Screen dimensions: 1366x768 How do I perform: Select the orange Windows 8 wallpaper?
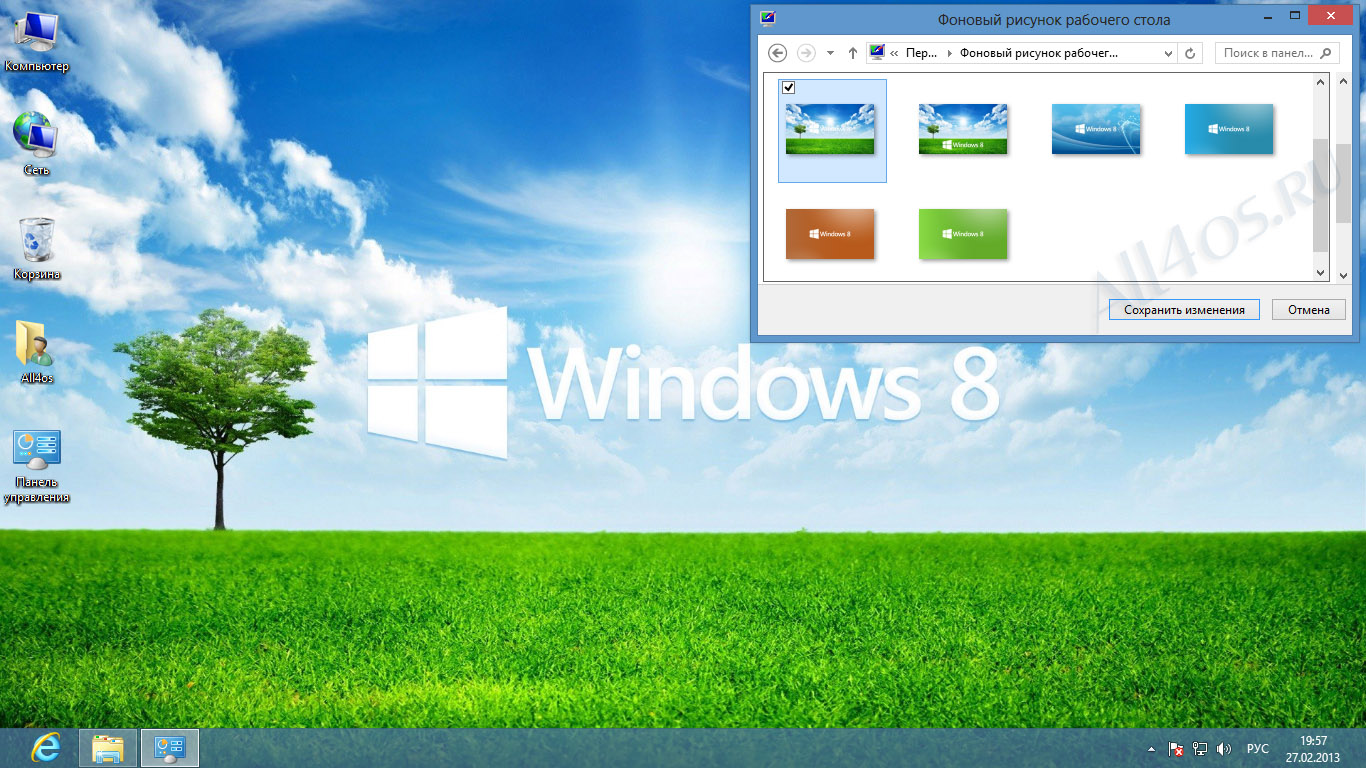click(830, 234)
